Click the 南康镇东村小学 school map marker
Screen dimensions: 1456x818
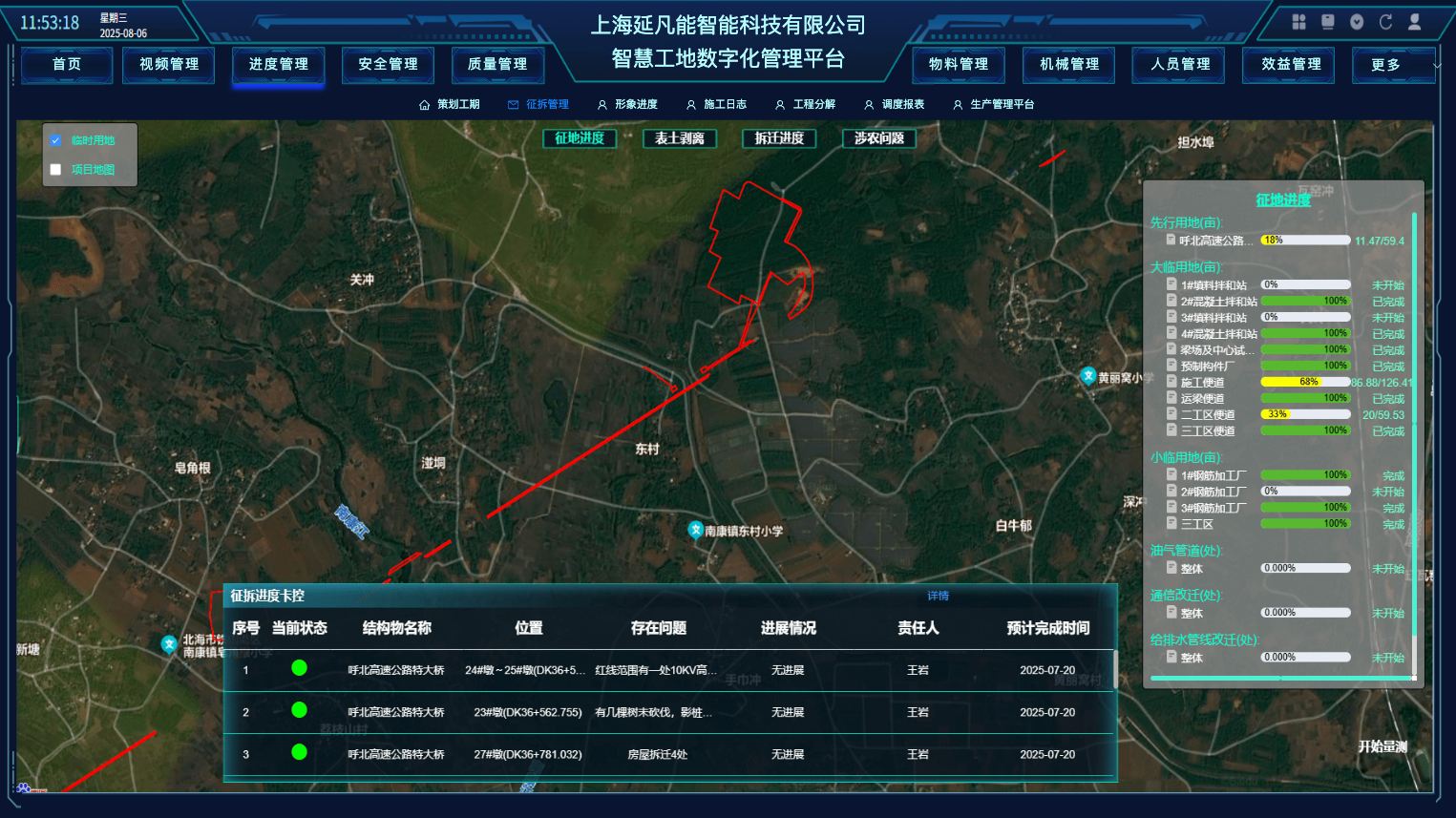click(695, 530)
